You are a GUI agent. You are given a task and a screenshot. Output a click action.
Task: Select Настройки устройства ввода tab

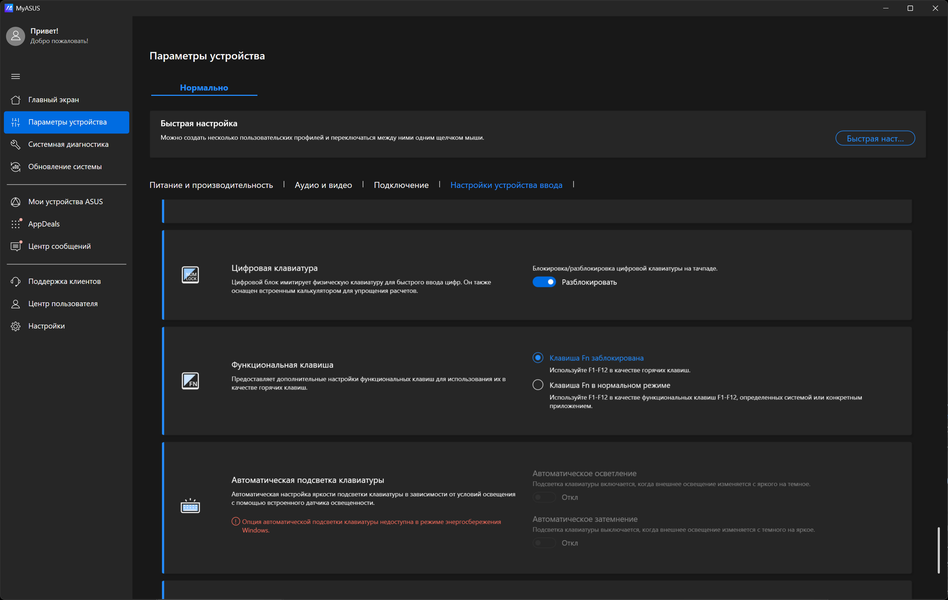tap(506, 185)
